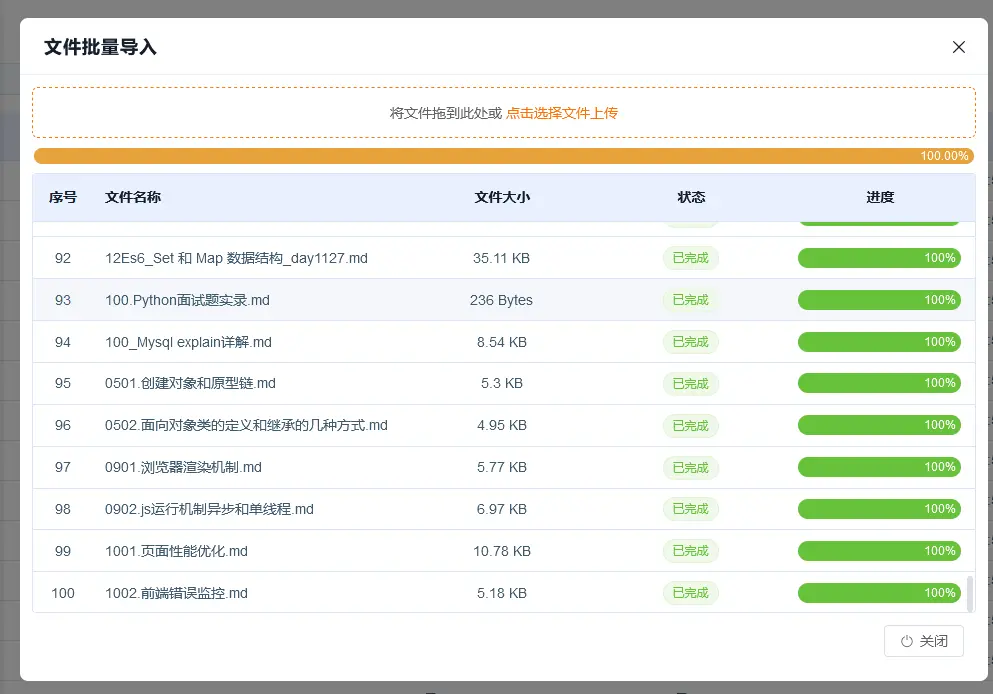Click the 关闭 button
This screenshot has height=694, width=993.
(923, 641)
